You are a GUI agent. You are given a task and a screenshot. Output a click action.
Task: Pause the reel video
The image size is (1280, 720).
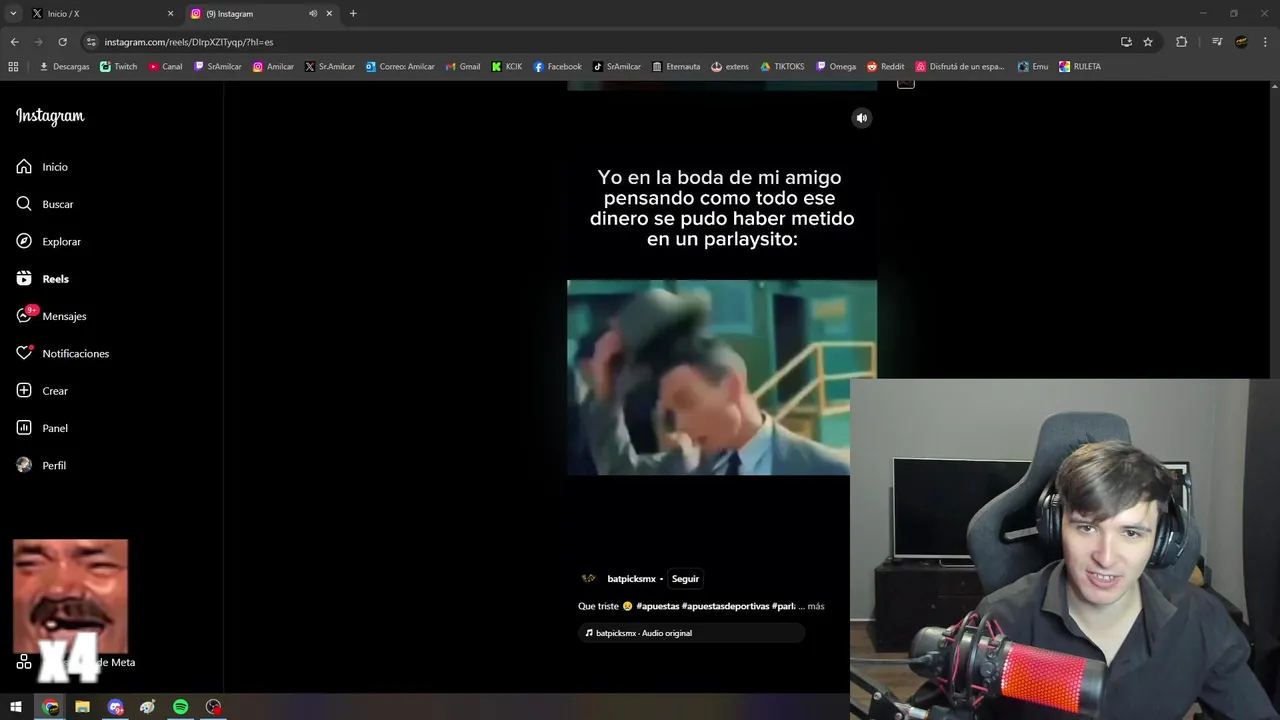click(721, 377)
